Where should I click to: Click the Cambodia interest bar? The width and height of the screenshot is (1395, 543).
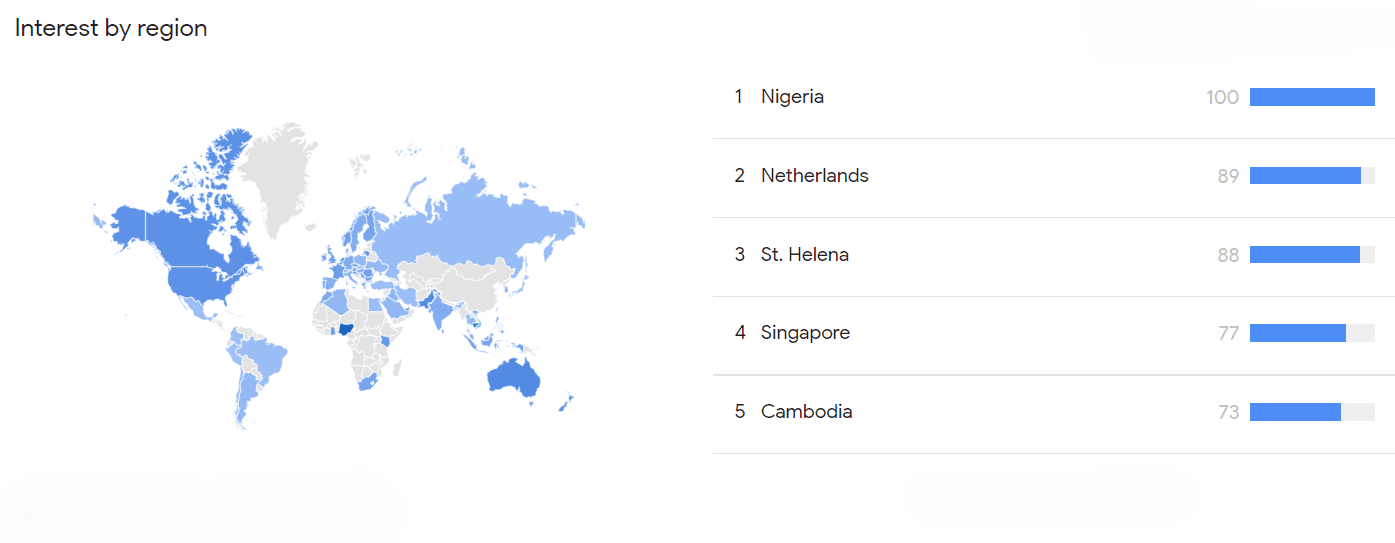1295,412
